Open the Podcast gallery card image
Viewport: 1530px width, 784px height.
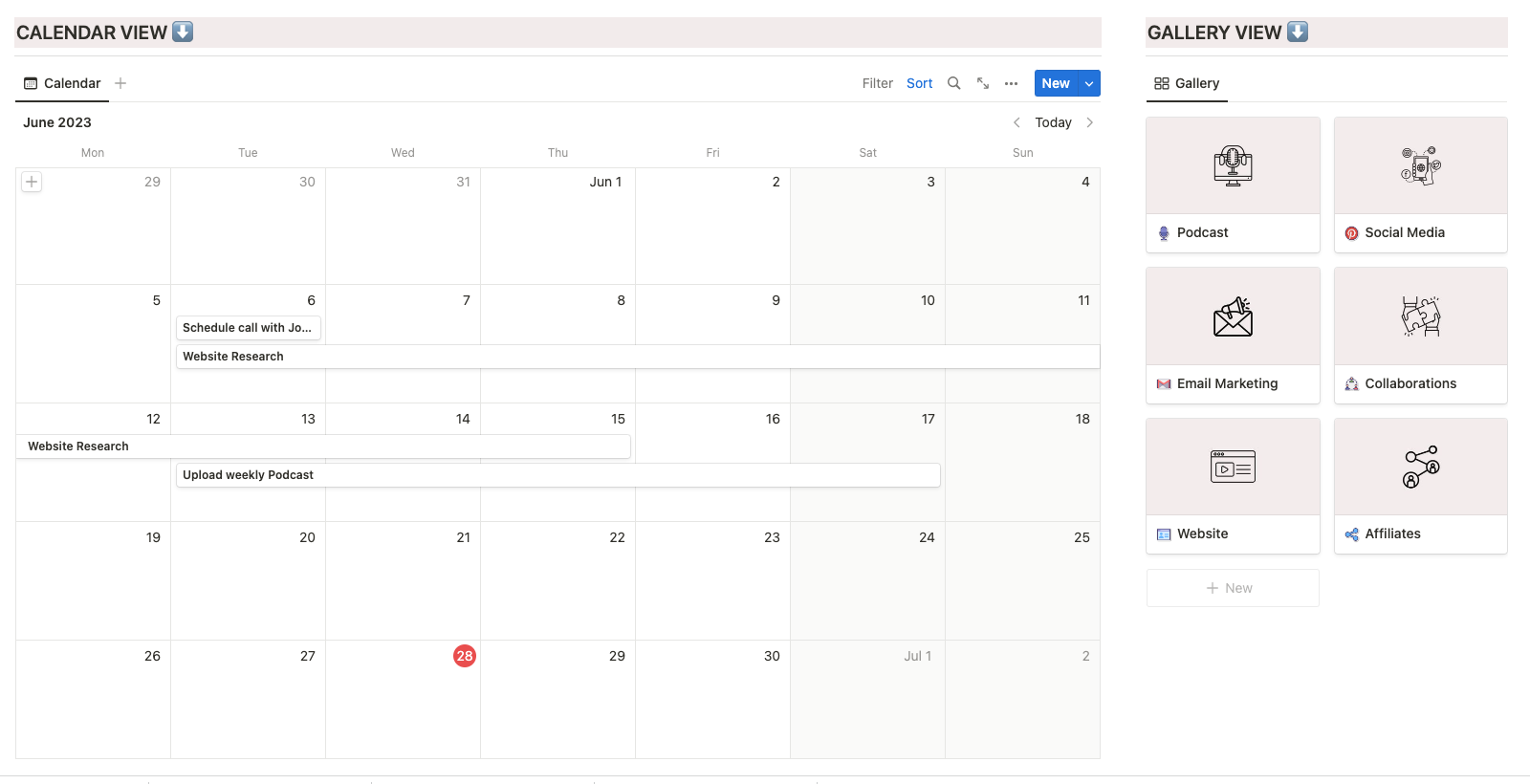click(x=1233, y=166)
